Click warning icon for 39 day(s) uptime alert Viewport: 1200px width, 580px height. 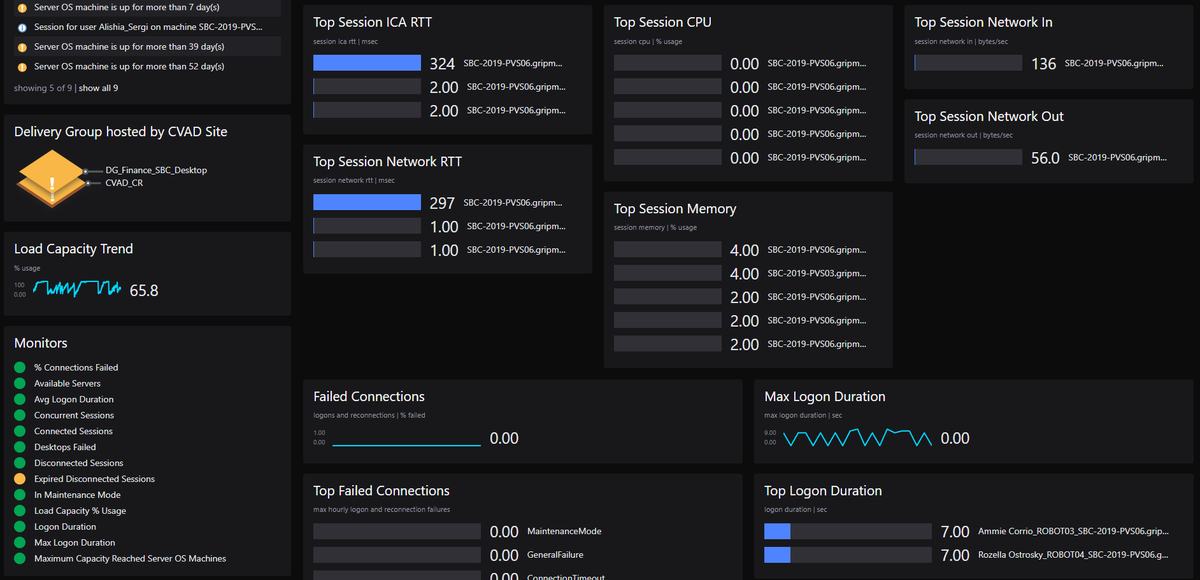(22, 47)
